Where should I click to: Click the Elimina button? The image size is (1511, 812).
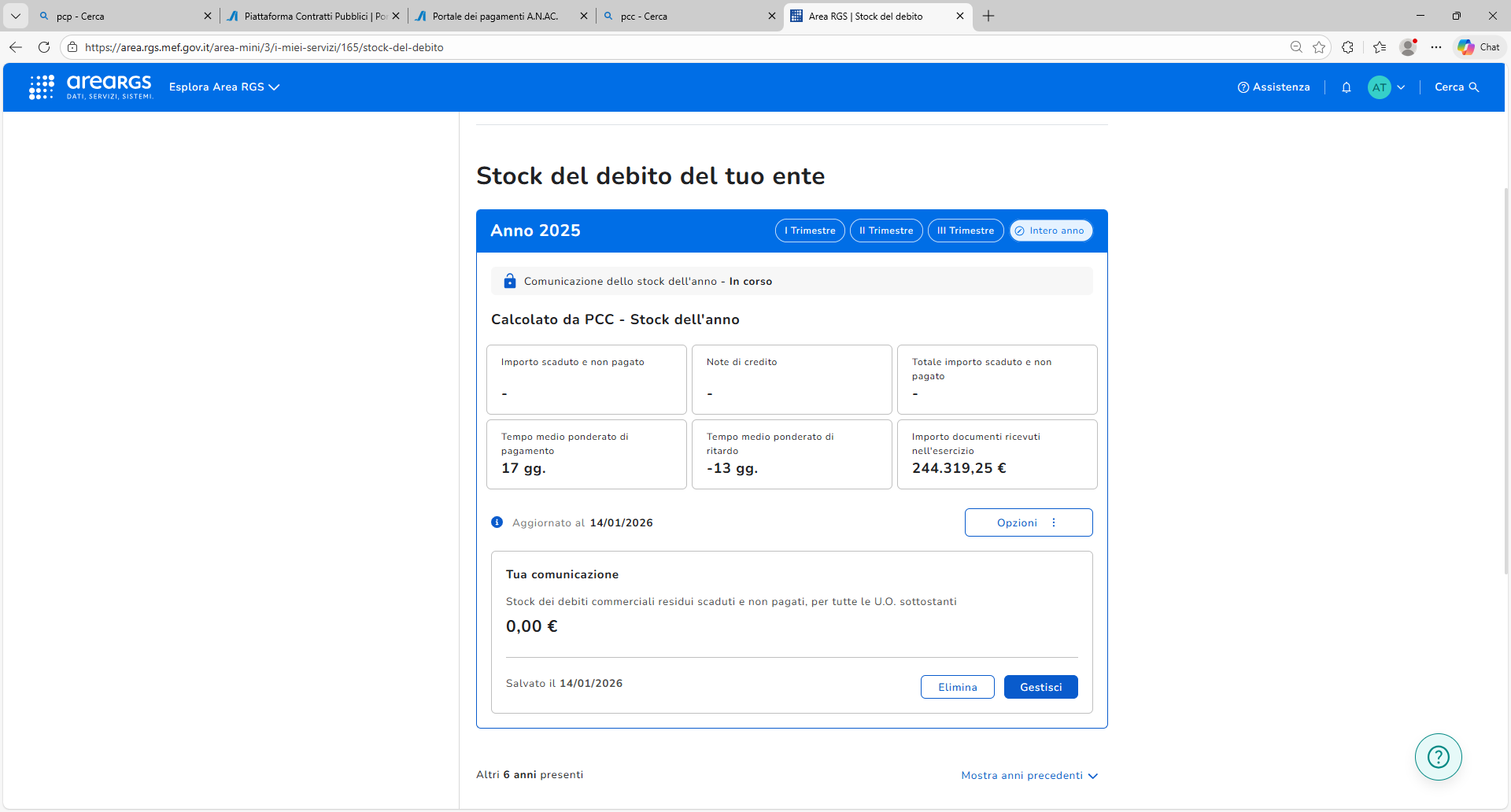tap(957, 687)
